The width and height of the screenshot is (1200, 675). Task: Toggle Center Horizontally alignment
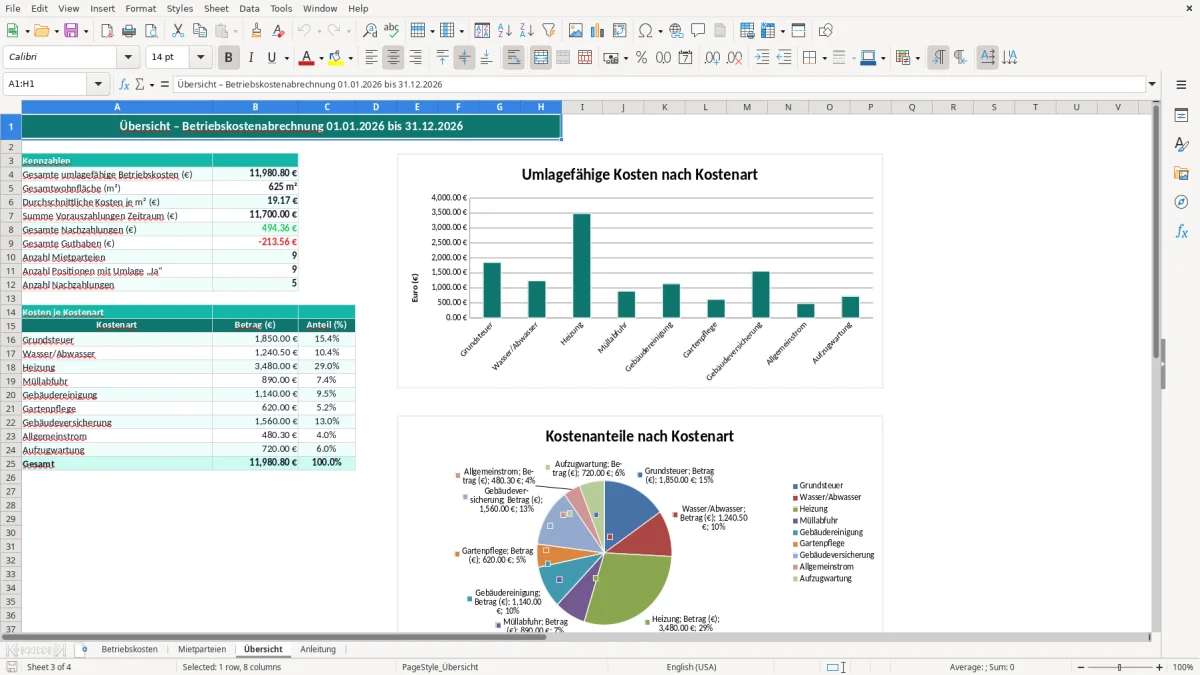click(x=393, y=58)
